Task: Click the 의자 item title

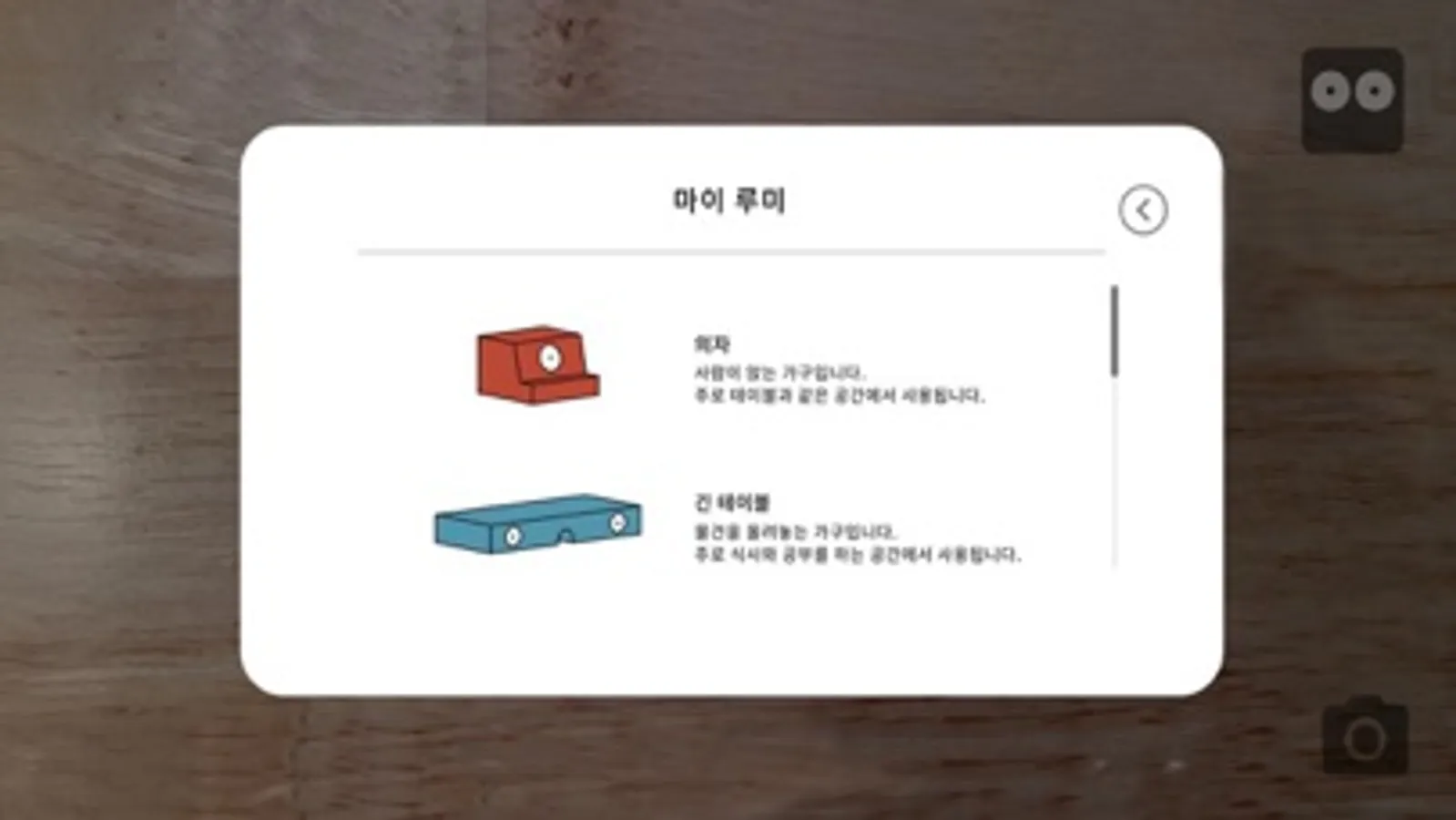Action: pyautogui.click(x=712, y=344)
